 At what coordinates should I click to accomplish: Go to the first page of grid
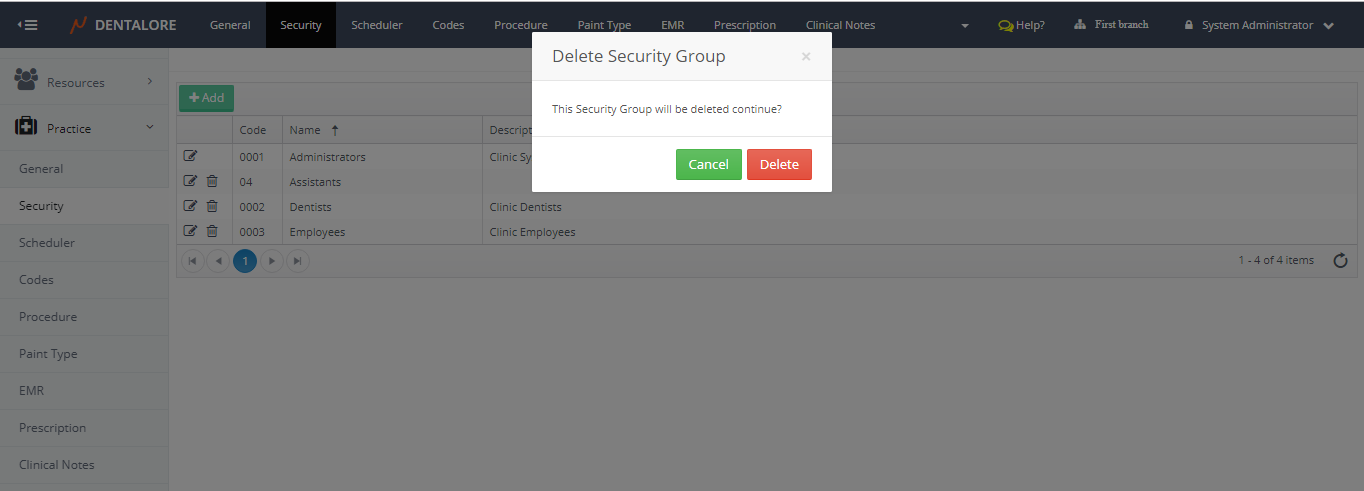(x=192, y=261)
